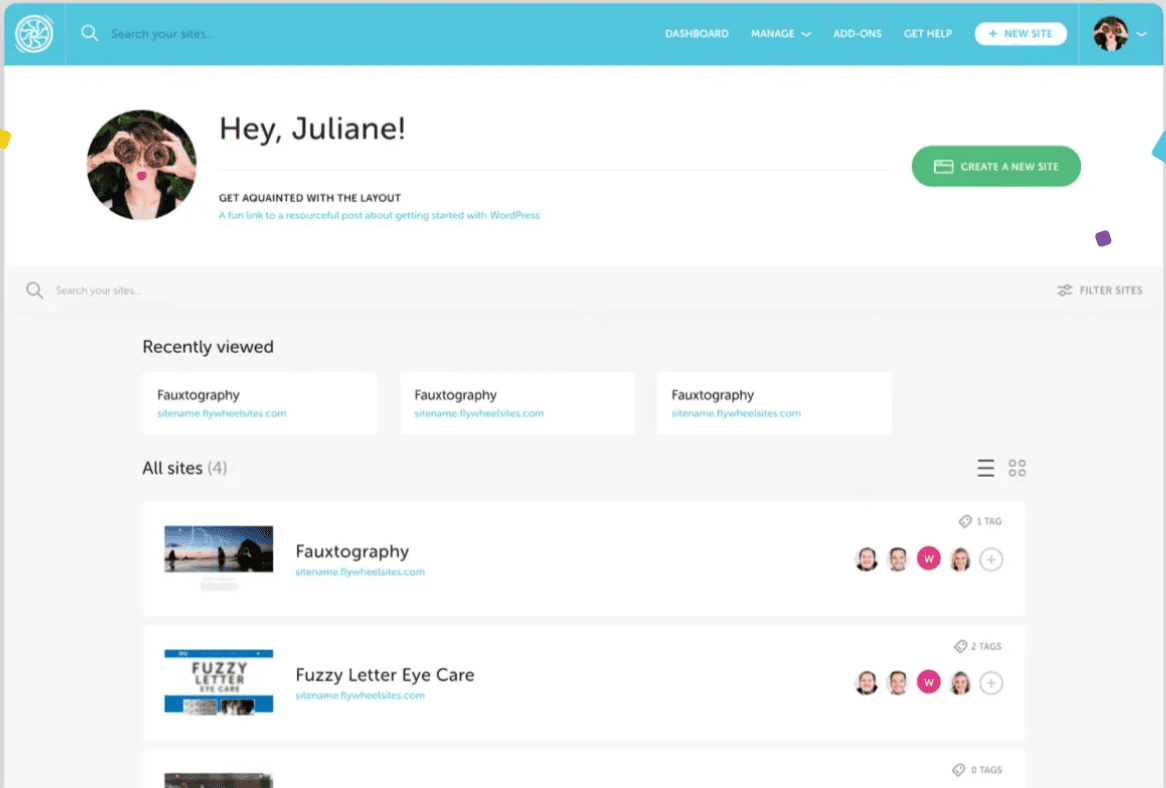
Task: Click the Filter Sites sliders icon
Action: tap(1065, 290)
